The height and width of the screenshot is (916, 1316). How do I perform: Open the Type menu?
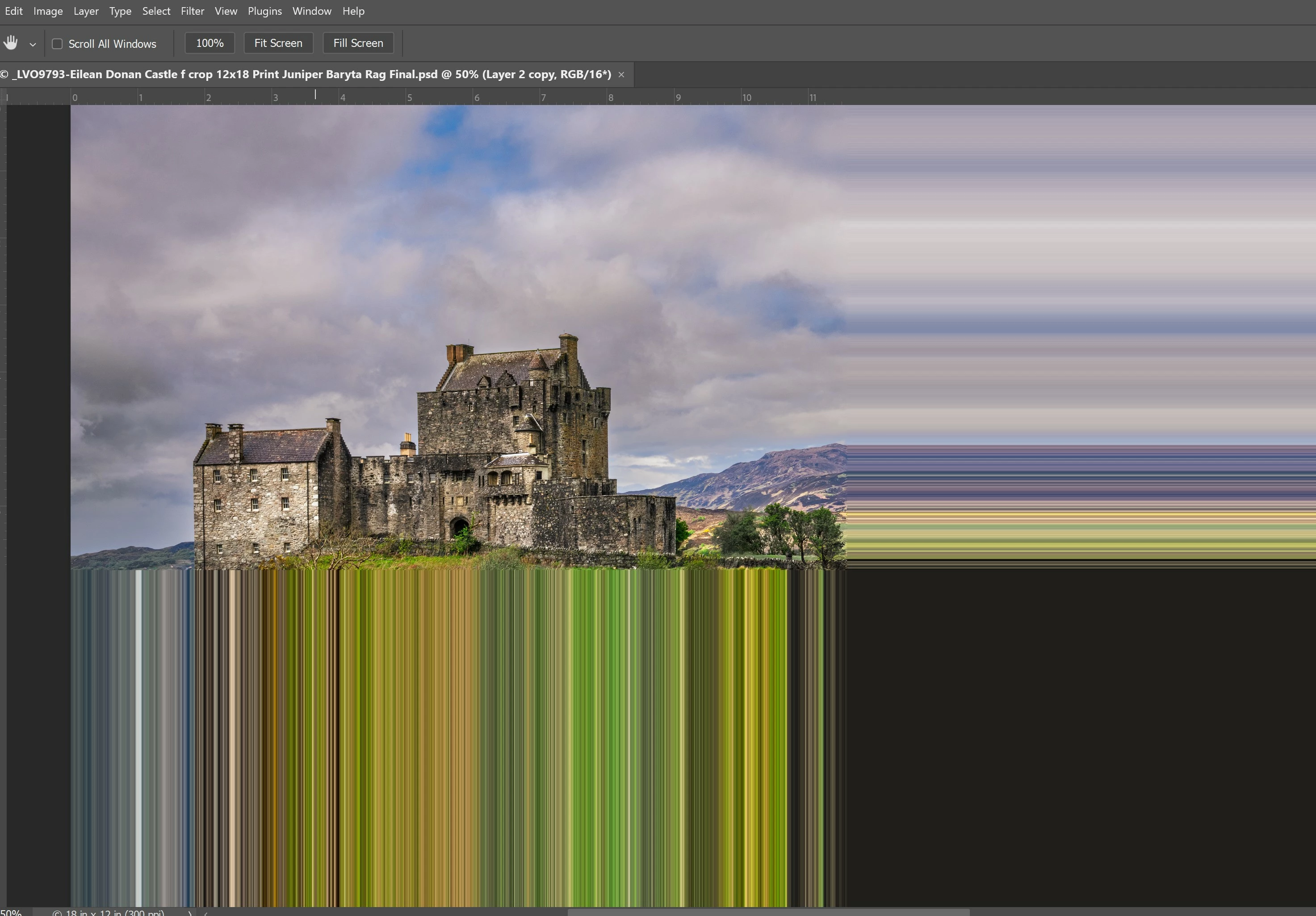[120, 11]
